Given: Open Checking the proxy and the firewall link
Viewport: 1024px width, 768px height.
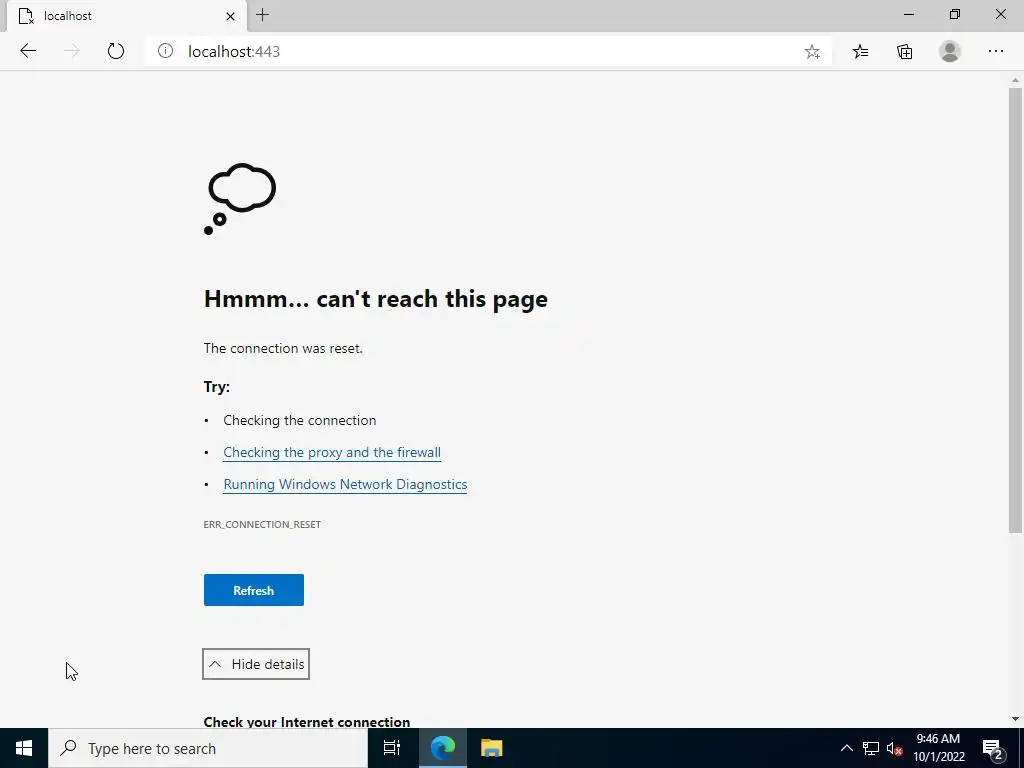Looking at the screenshot, I should (x=332, y=452).
